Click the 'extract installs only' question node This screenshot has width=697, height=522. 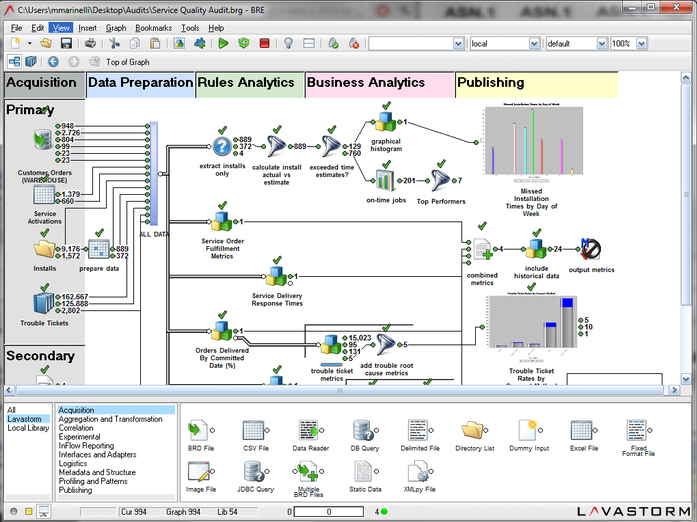[222, 146]
